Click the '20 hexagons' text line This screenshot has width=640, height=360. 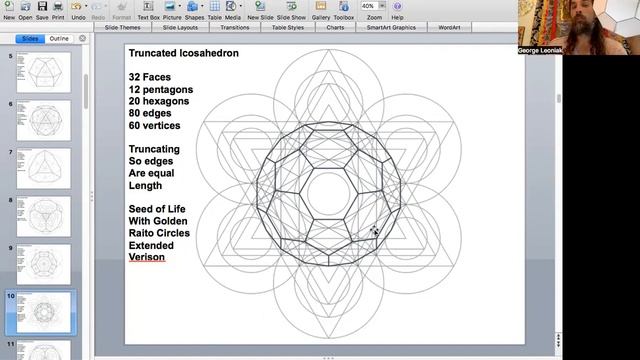pyautogui.click(x=159, y=101)
